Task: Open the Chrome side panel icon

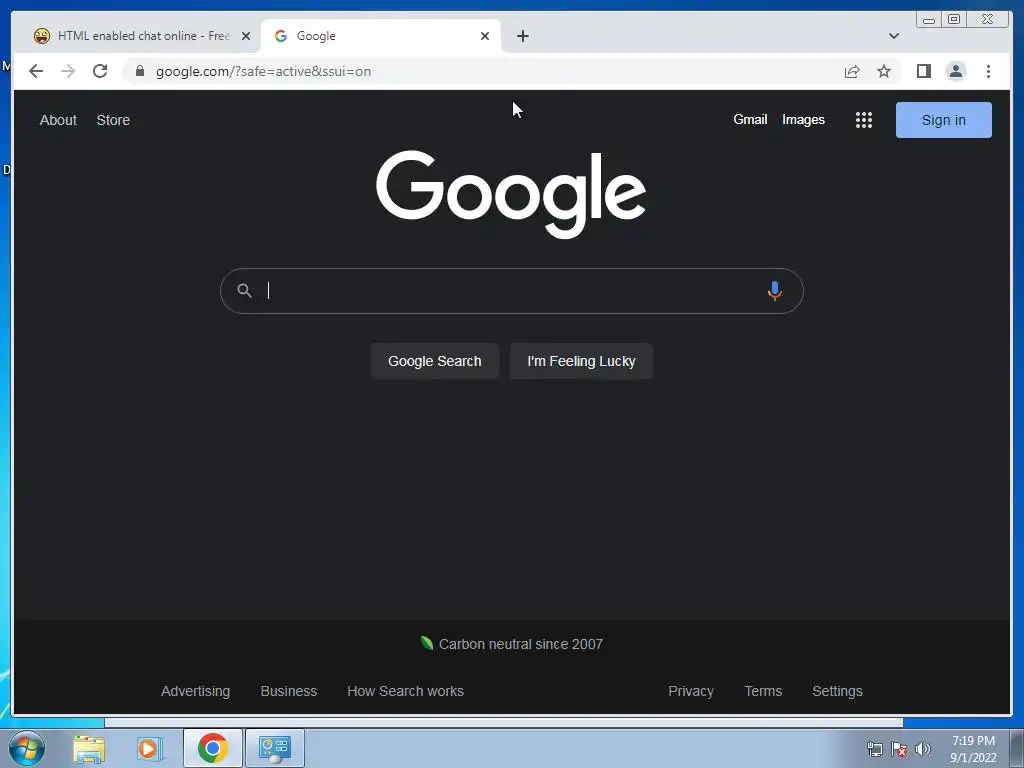Action: pos(923,71)
